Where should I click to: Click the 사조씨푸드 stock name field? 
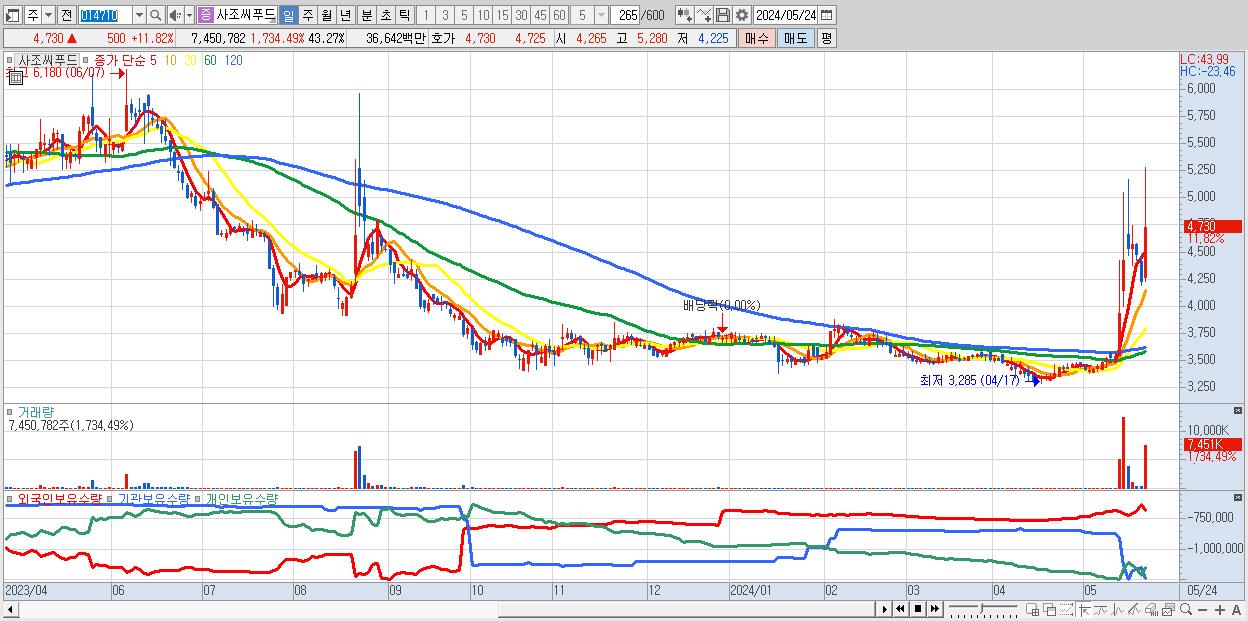point(246,15)
